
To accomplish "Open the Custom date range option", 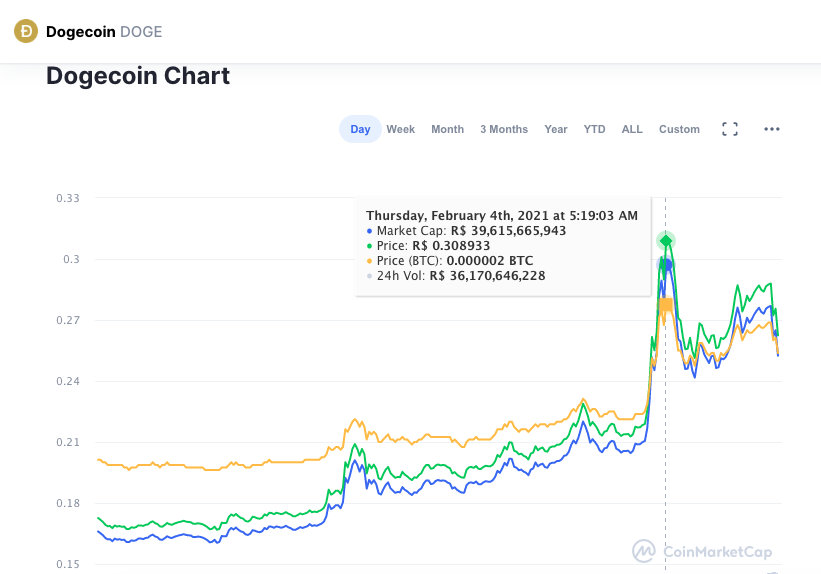I will pos(679,129).
